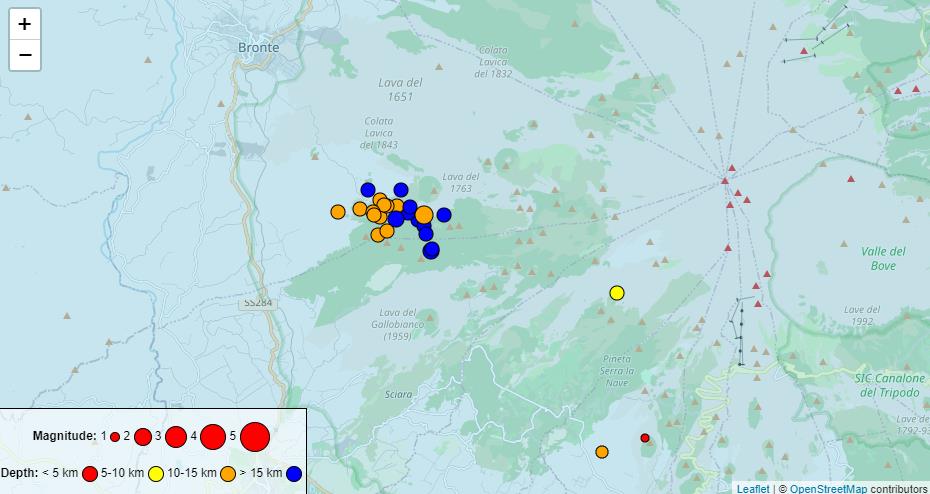Click the rightmost blue marker in cluster
The width and height of the screenshot is (930, 494).
[x=444, y=215]
